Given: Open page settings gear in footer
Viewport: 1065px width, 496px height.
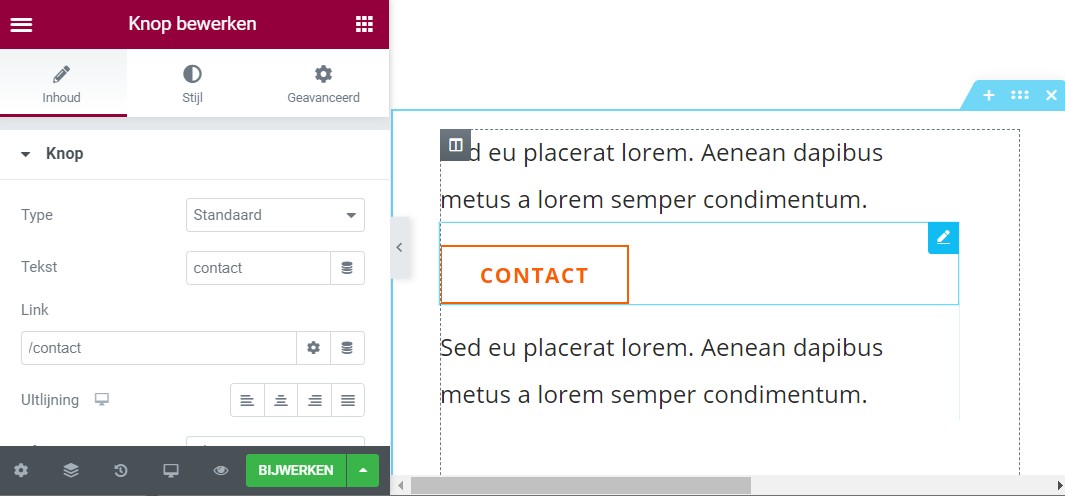Looking at the screenshot, I should pyautogui.click(x=21, y=470).
